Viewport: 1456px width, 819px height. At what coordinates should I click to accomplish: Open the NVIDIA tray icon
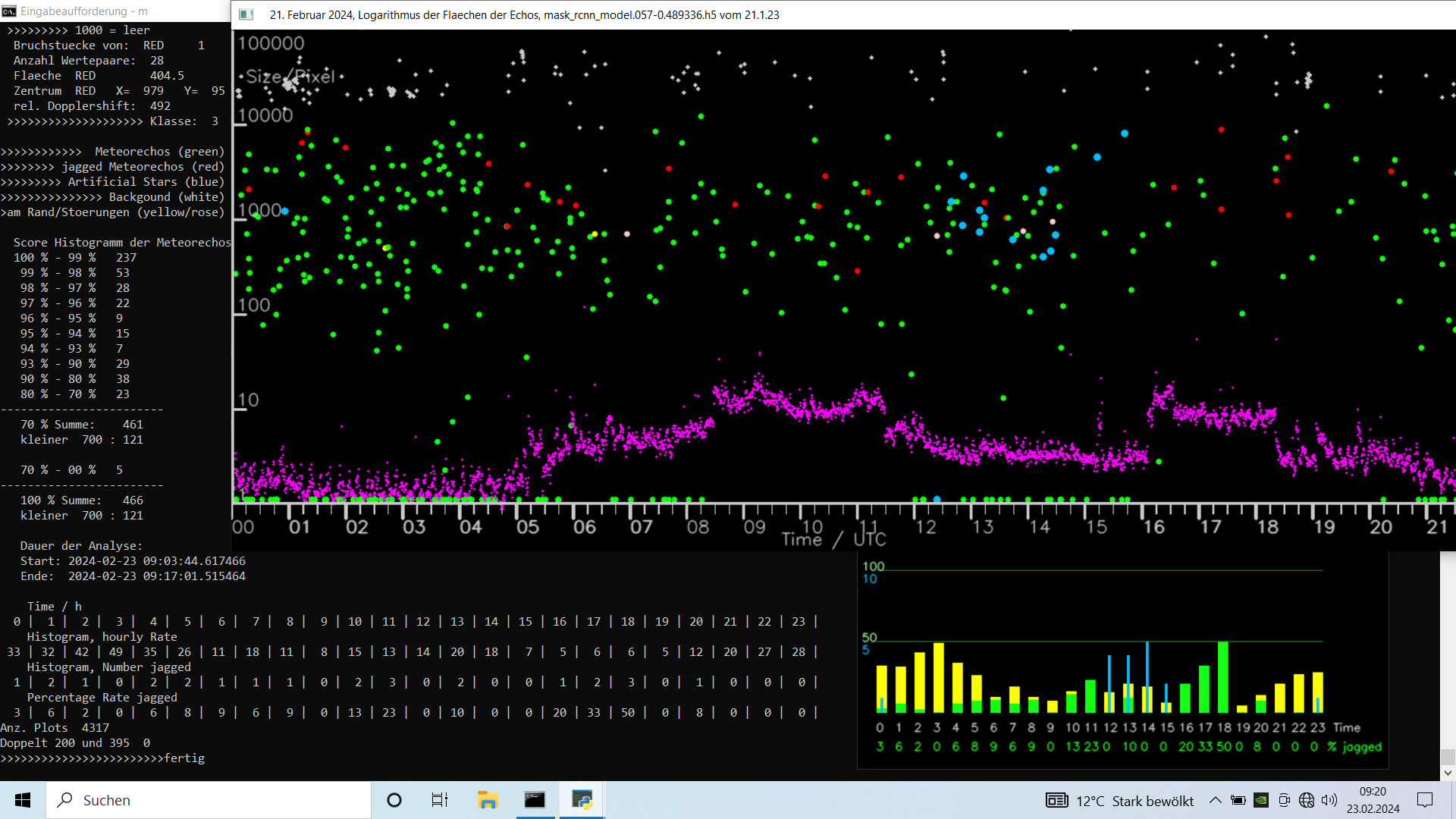tap(1261, 800)
